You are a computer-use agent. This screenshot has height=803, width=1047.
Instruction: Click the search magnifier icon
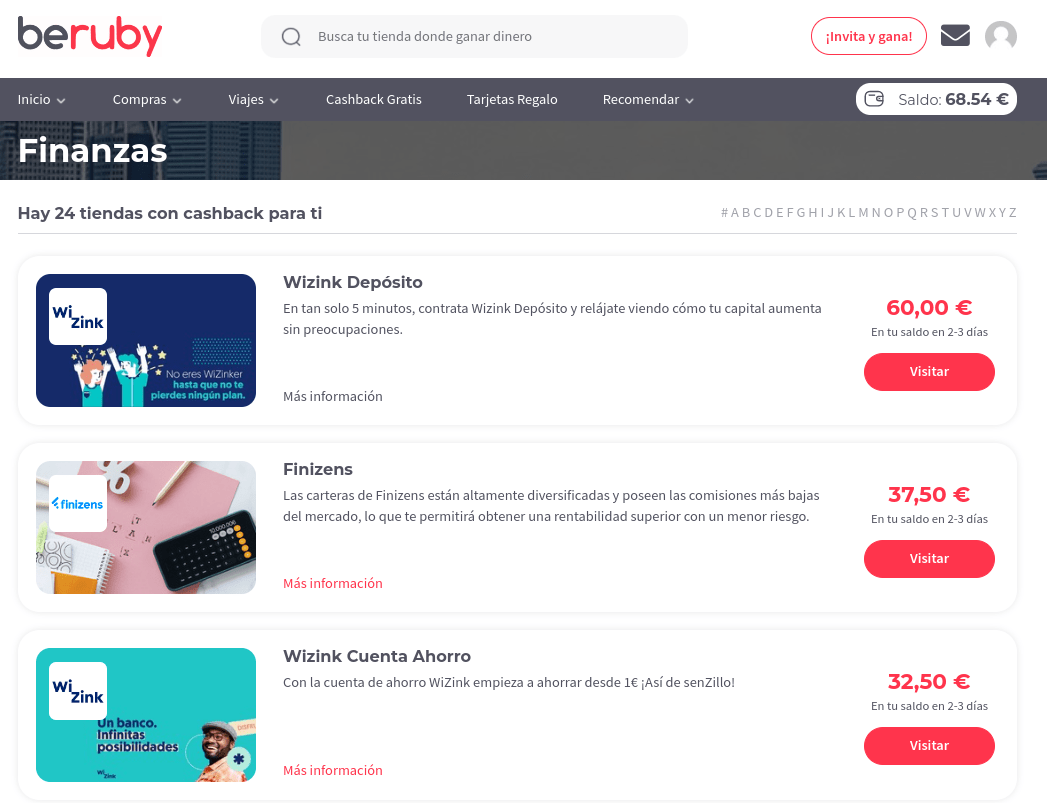[291, 37]
